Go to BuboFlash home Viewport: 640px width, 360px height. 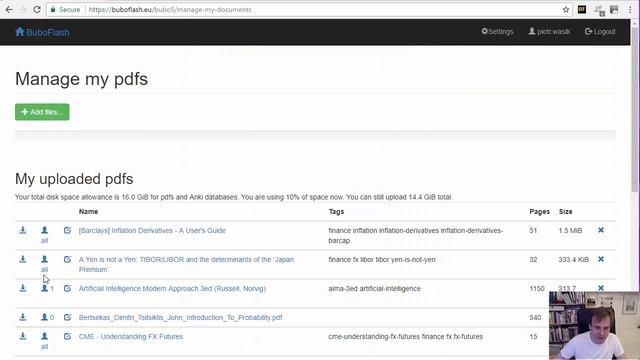42,32
